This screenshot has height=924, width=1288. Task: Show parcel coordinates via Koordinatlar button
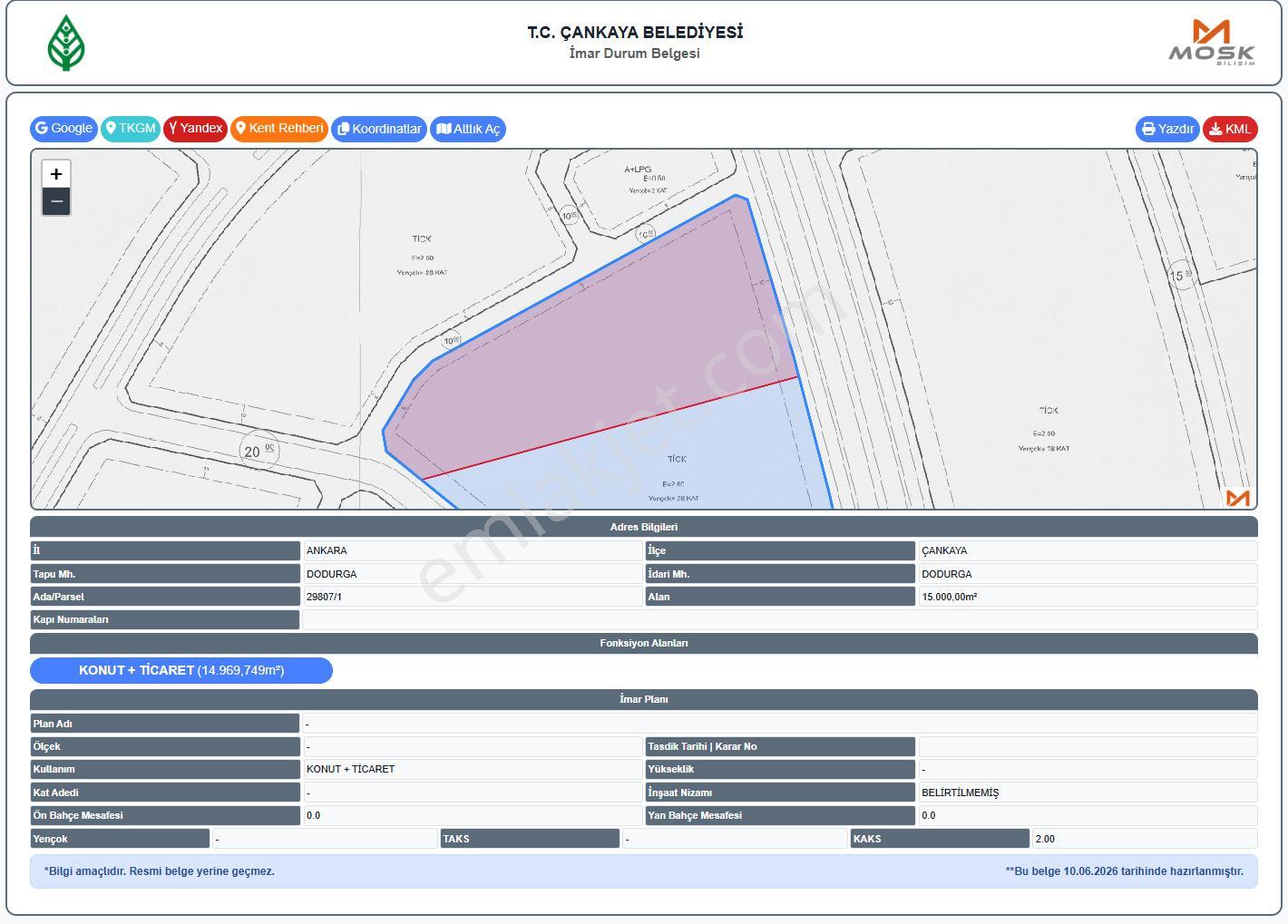(379, 129)
